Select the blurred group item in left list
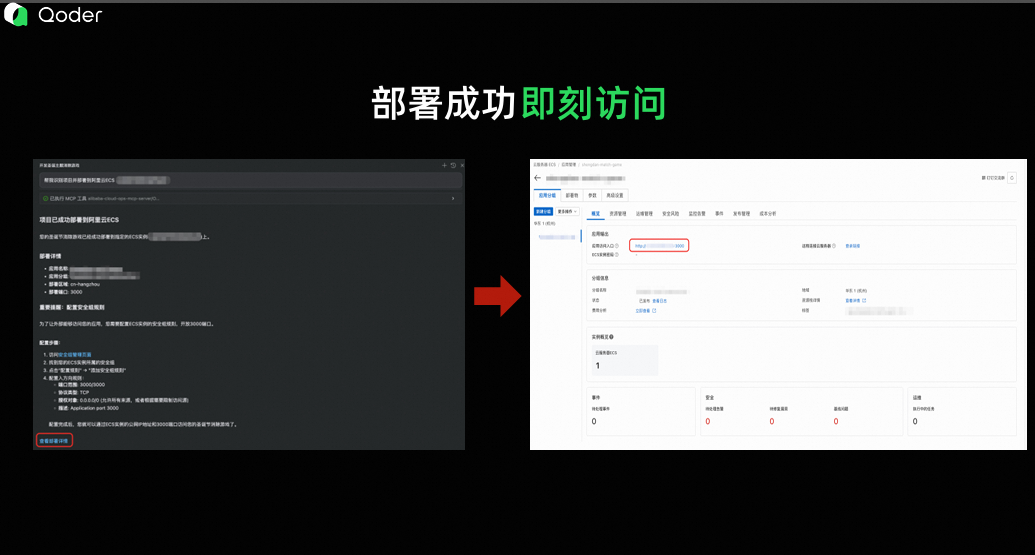The image size is (1035, 555). (x=556, y=237)
